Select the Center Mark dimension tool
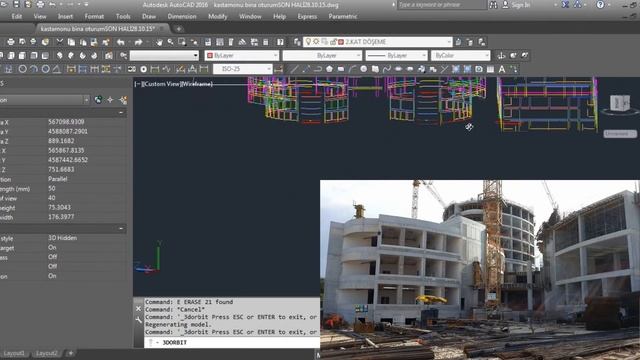The height and width of the screenshot is (360, 640). 143,69
